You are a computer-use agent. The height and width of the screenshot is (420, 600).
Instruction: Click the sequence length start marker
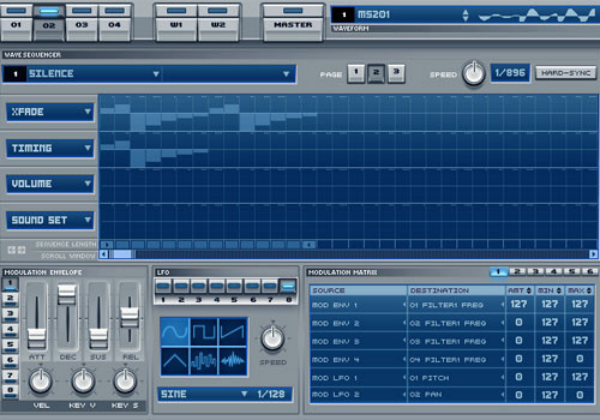point(107,244)
